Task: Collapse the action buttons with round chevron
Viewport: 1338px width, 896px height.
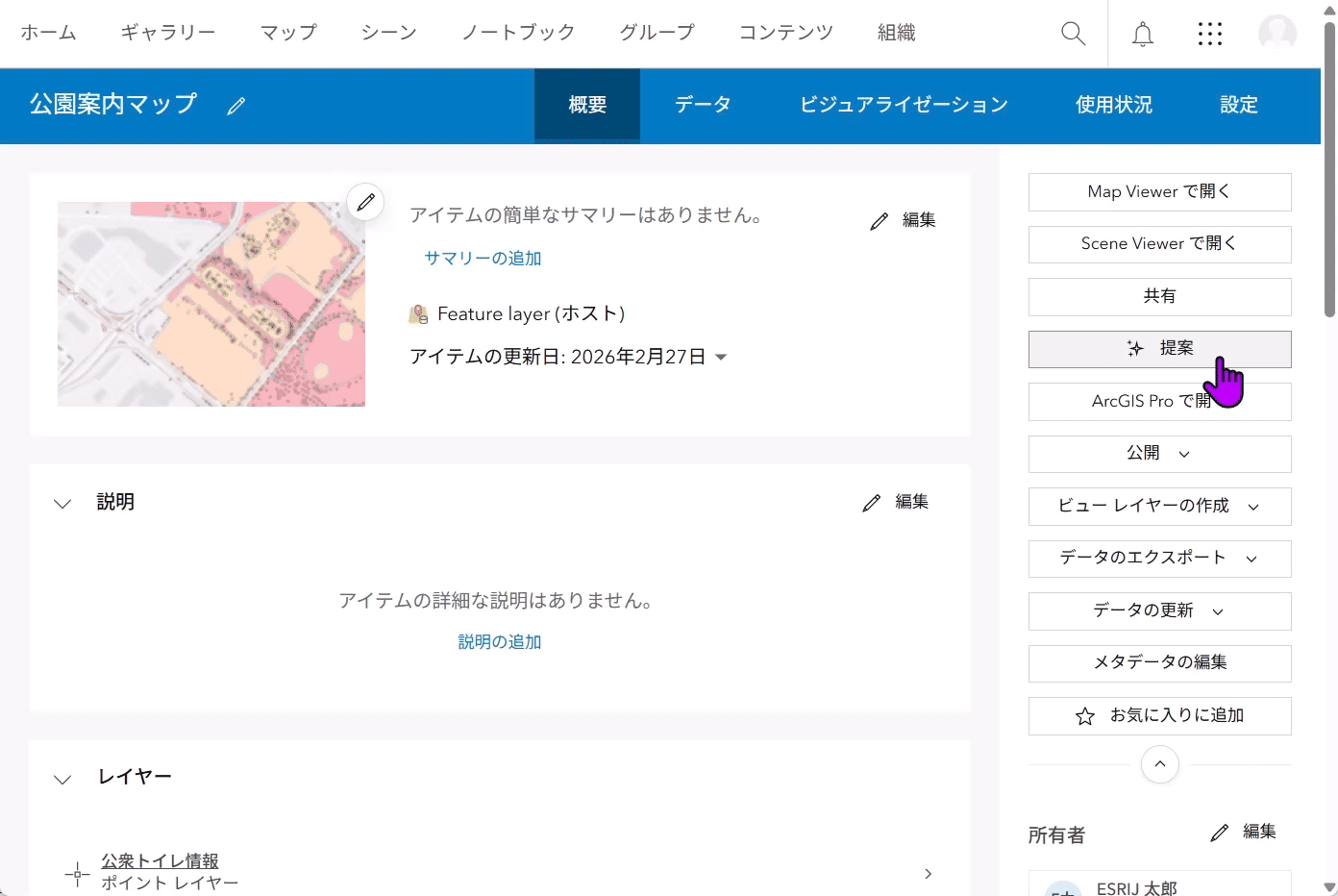Action: point(1159,764)
